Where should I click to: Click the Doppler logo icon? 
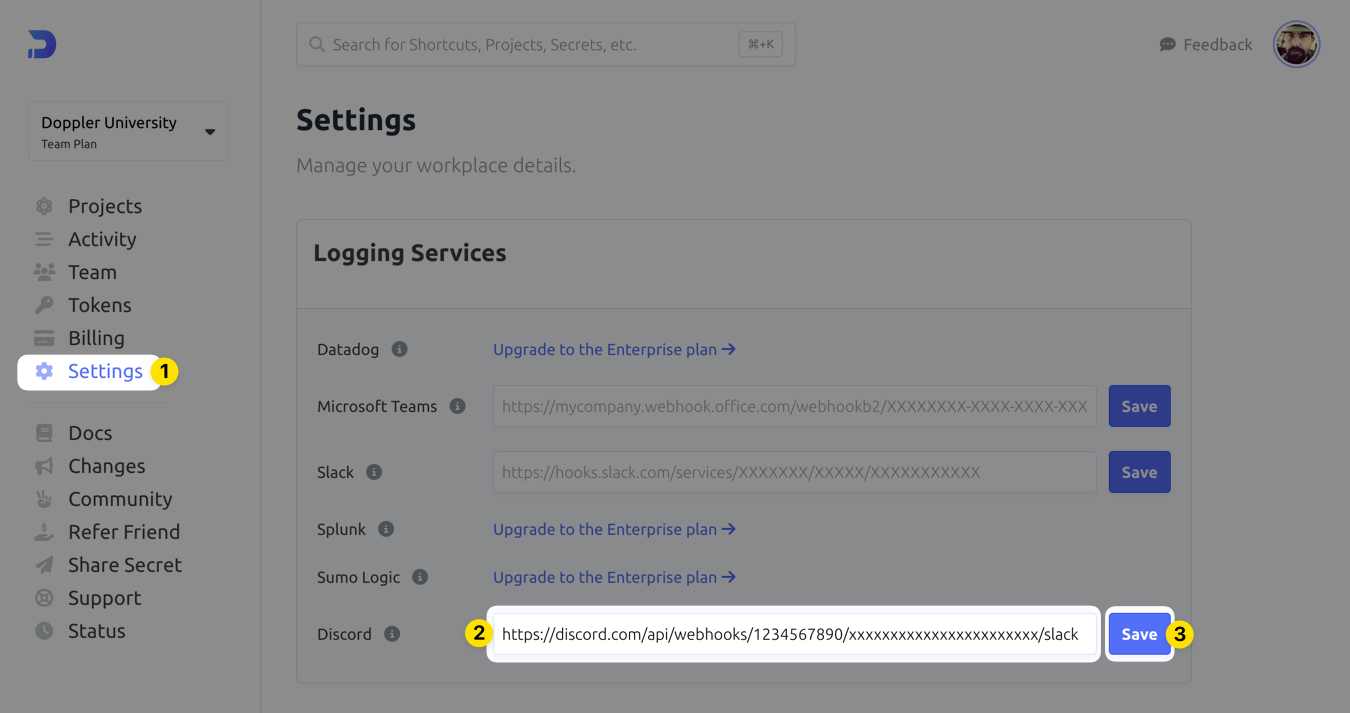[x=42, y=44]
